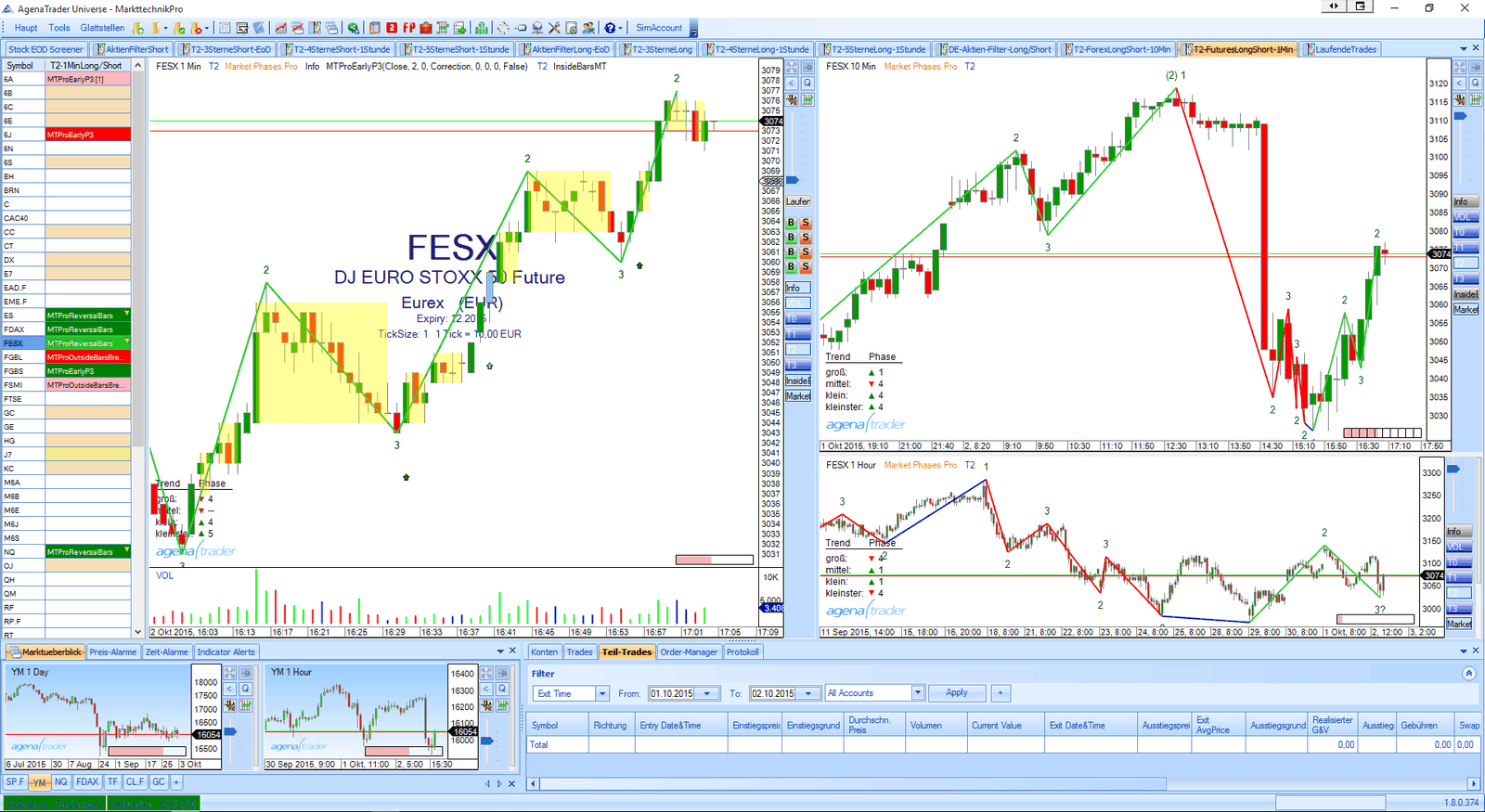
Task: Click the Laufer button on FESX 1 Min chart
Action: 798,201
